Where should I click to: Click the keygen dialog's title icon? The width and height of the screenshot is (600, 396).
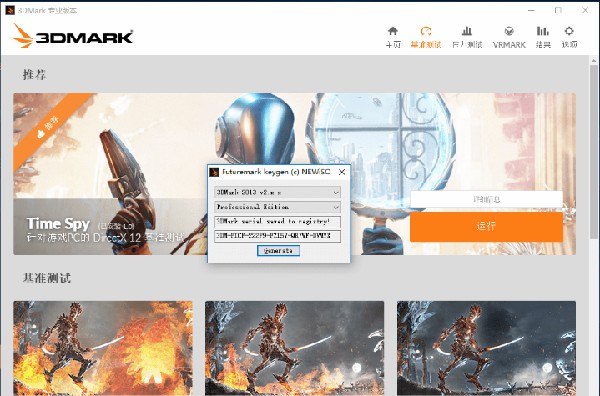pyautogui.click(x=214, y=172)
